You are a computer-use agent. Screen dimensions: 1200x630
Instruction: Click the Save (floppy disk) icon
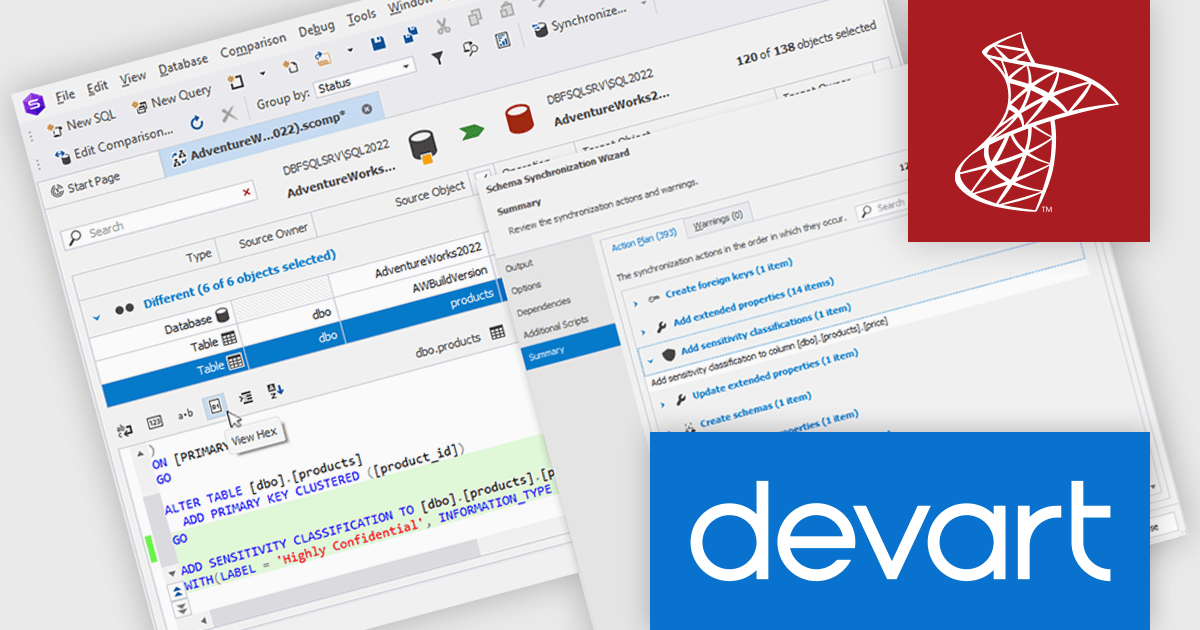coord(378,44)
